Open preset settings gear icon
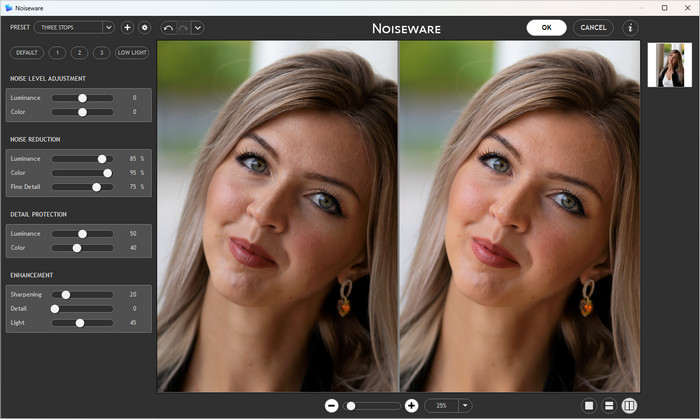This screenshot has width=700, height=419. [x=144, y=27]
